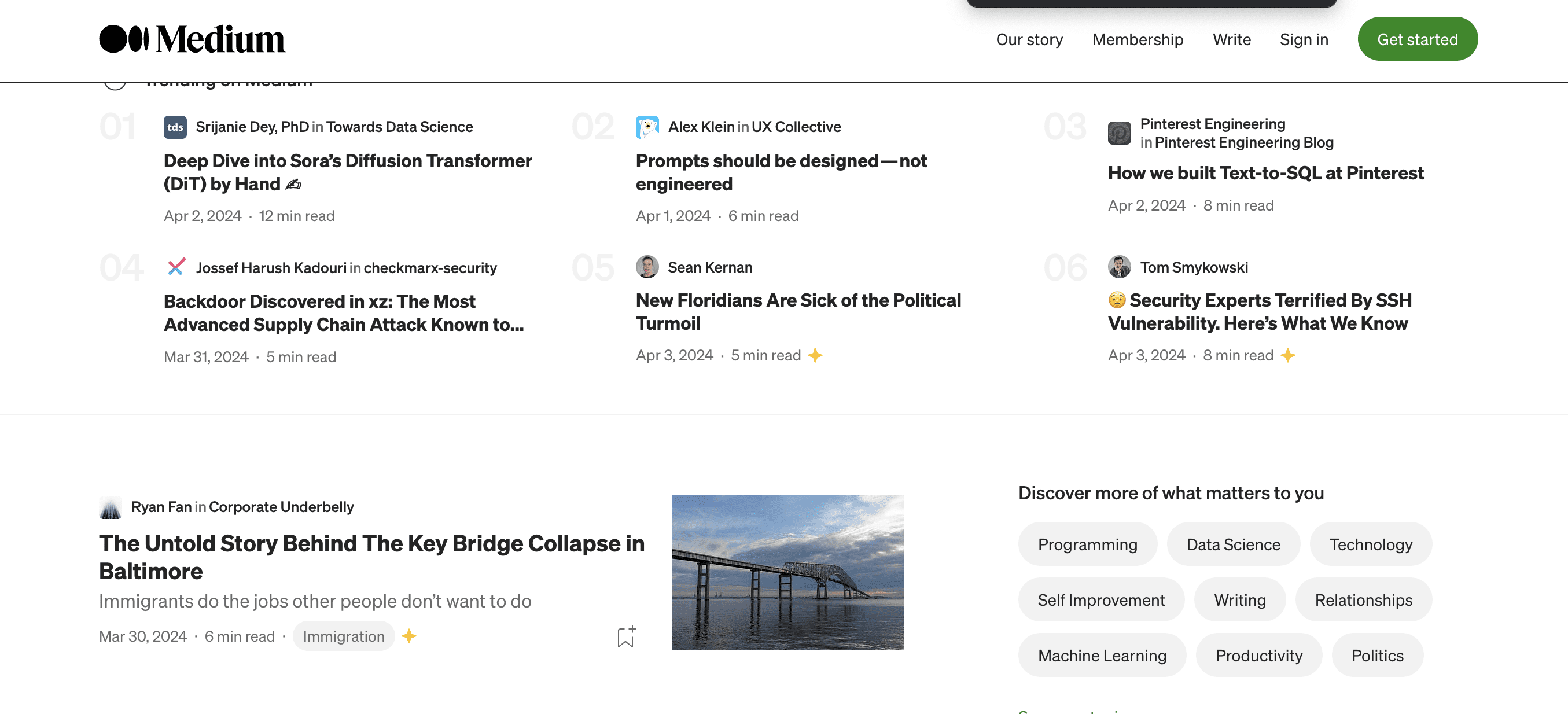Select the Programming topic chip
The height and width of the screenshot is (714, 1568).
[1087, 544]
